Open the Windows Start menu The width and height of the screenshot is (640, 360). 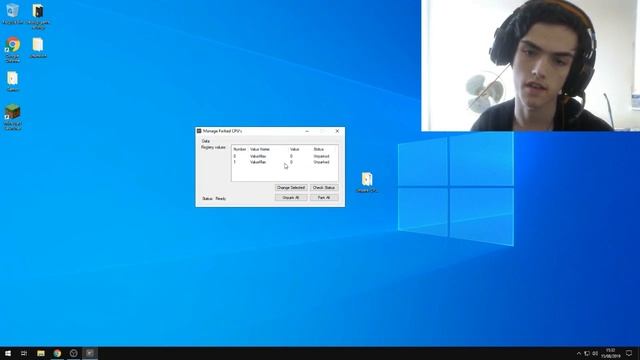8,353
